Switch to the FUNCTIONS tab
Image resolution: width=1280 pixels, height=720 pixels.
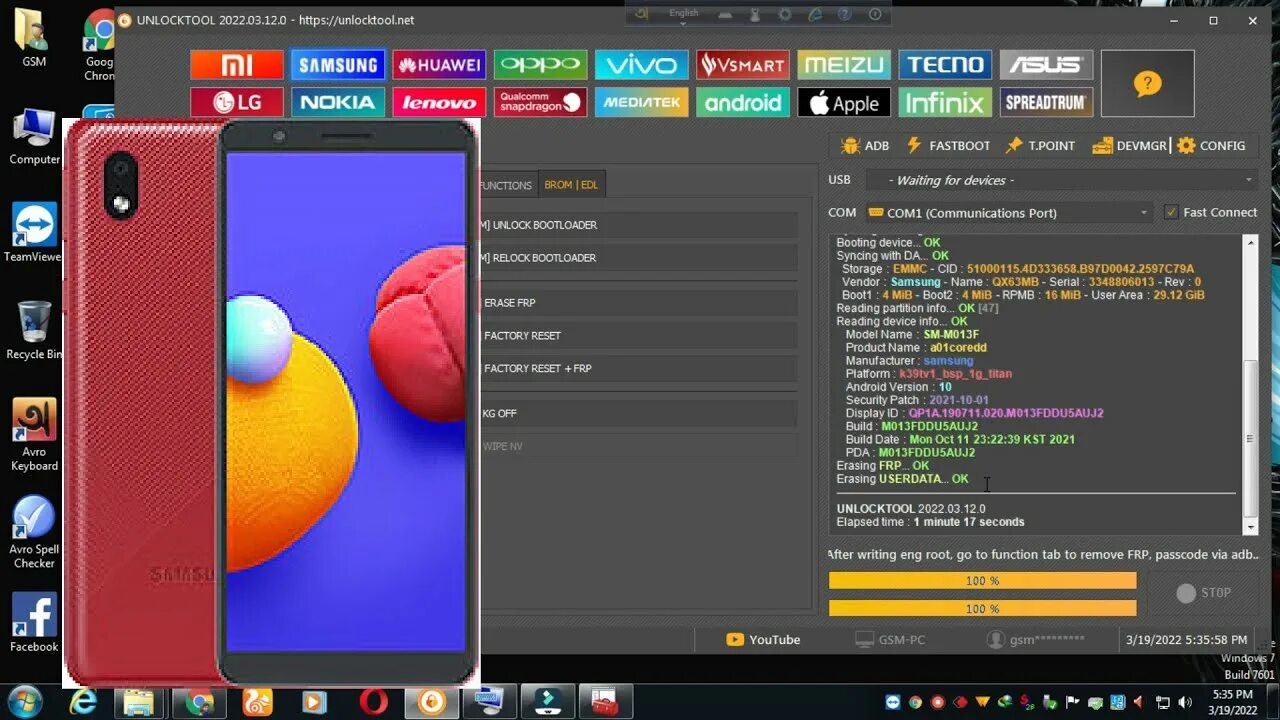[506, 185]
